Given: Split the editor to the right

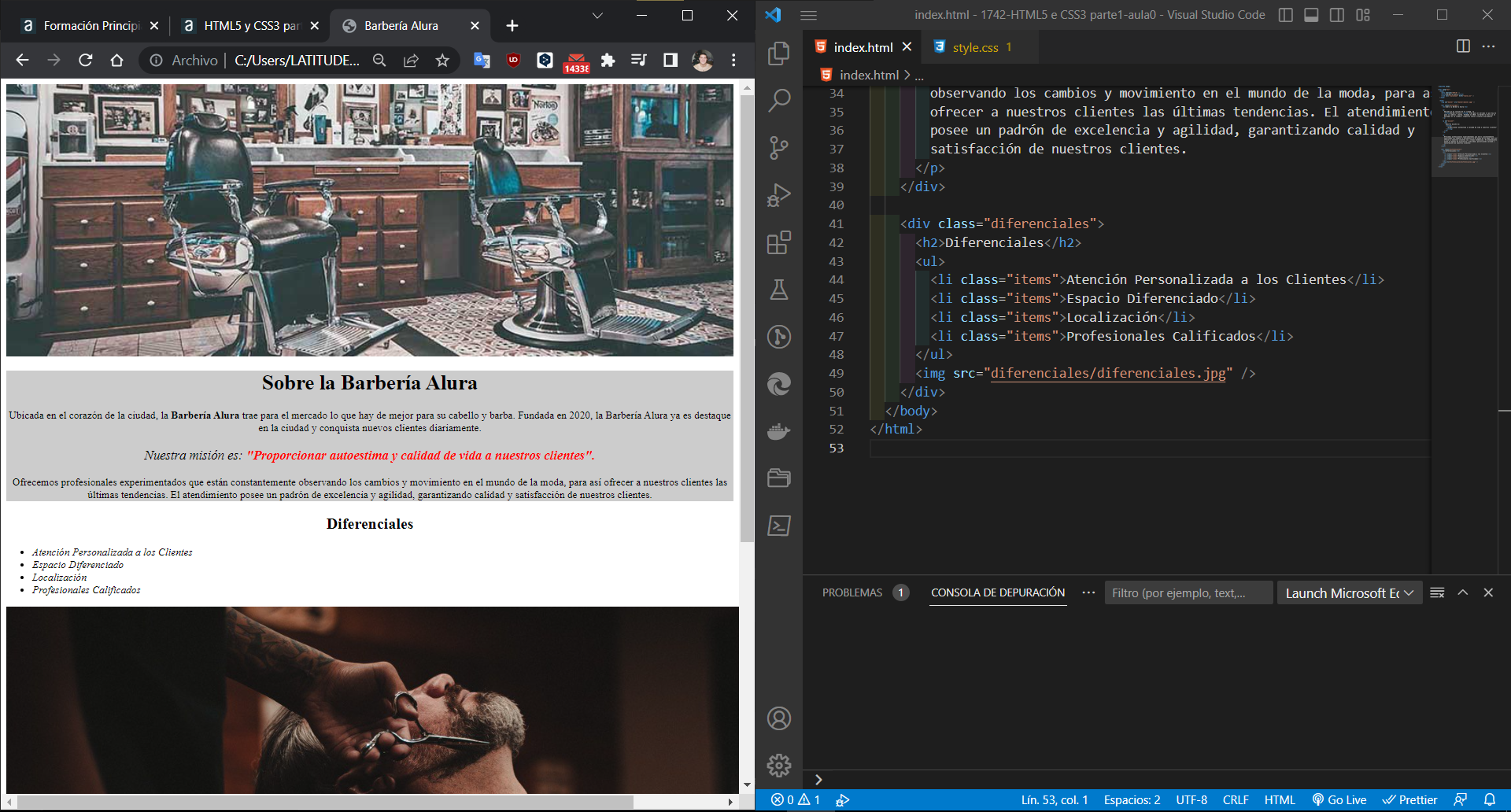Looking at the screenshot, I should (x=1463, y=46).
